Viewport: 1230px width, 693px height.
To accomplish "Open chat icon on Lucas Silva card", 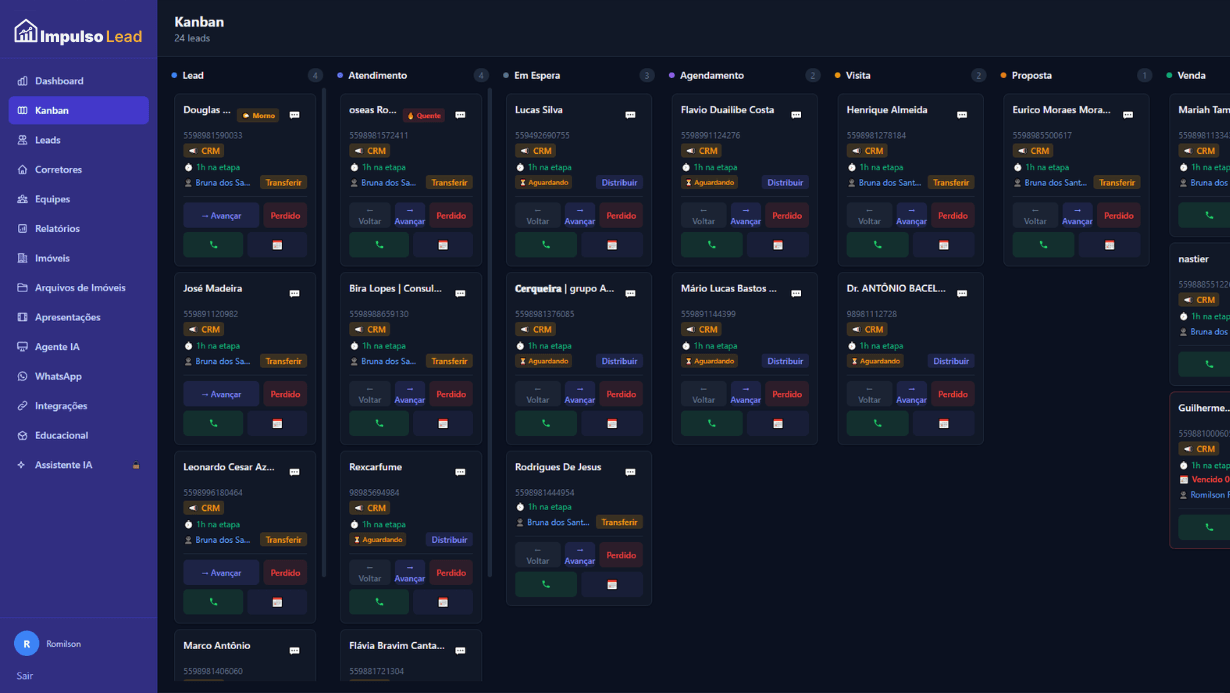I will click(630, 115).
